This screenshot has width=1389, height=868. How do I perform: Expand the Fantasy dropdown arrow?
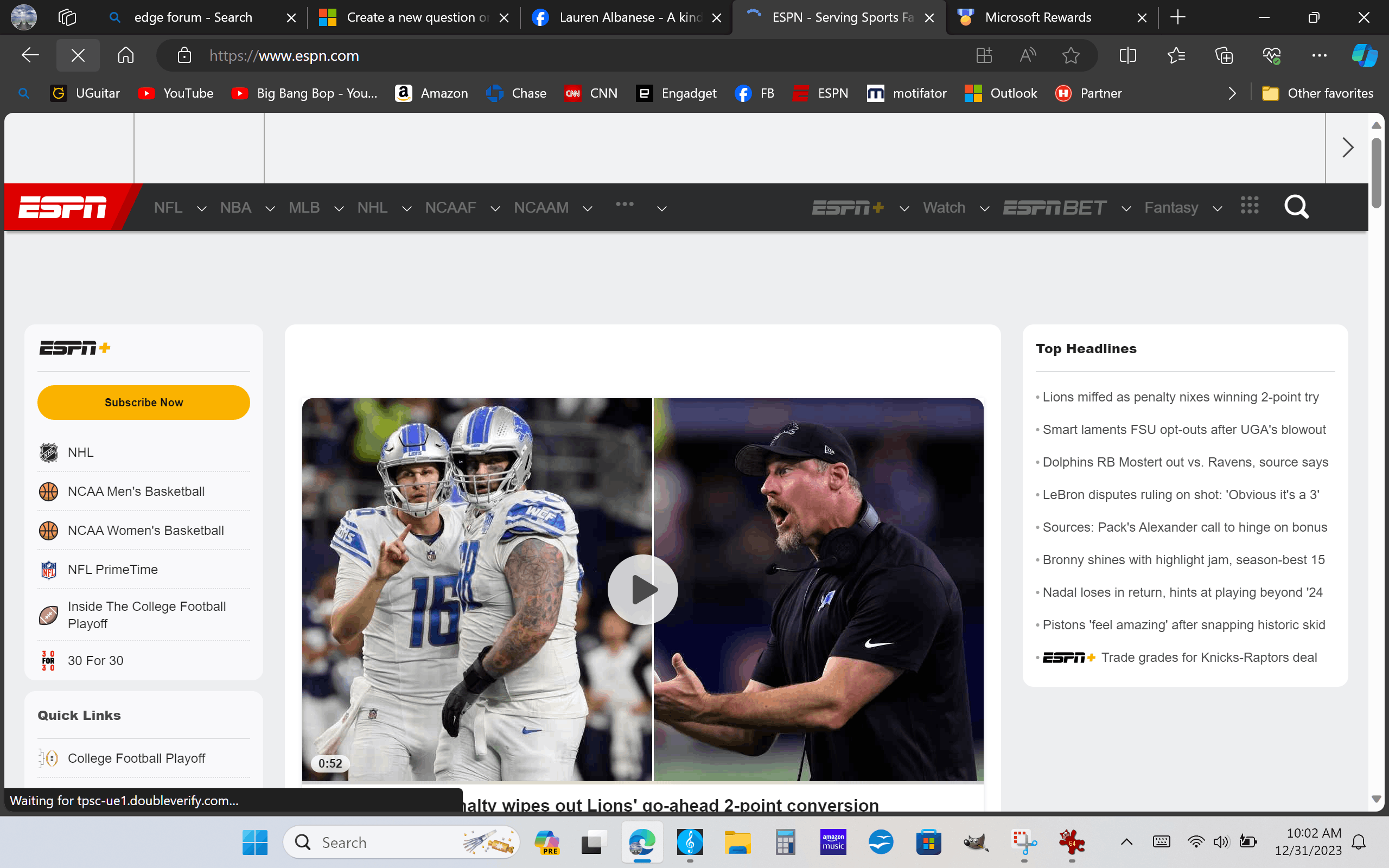(x=1217, y=209)
